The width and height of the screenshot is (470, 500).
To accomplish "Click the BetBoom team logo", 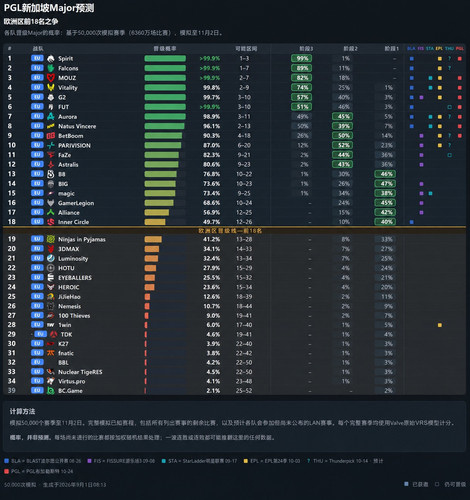I will tap(51, 136).
